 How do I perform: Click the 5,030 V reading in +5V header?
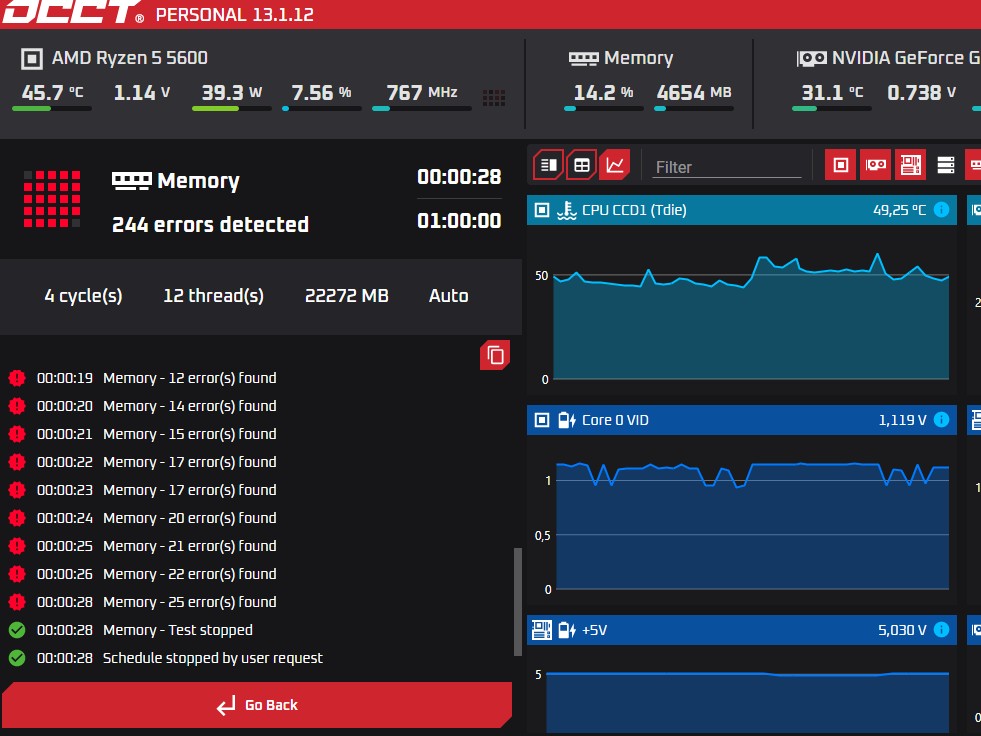[x=902, y=631]
